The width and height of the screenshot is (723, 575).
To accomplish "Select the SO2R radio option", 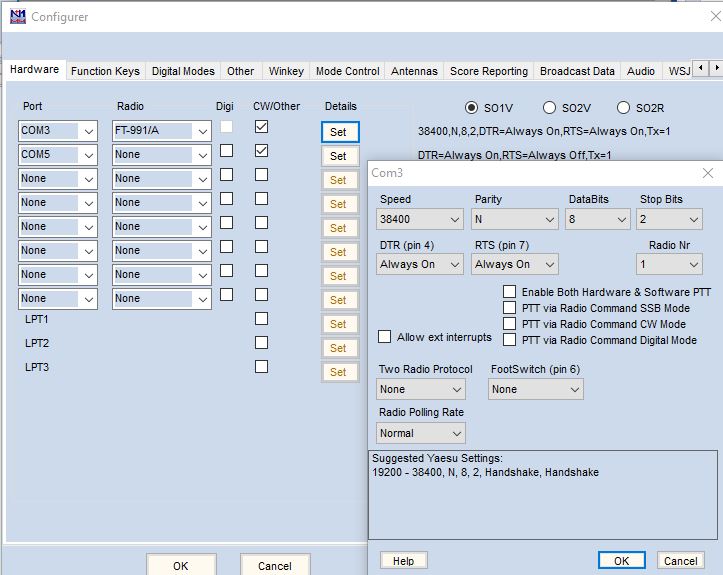I will [624, 108].
